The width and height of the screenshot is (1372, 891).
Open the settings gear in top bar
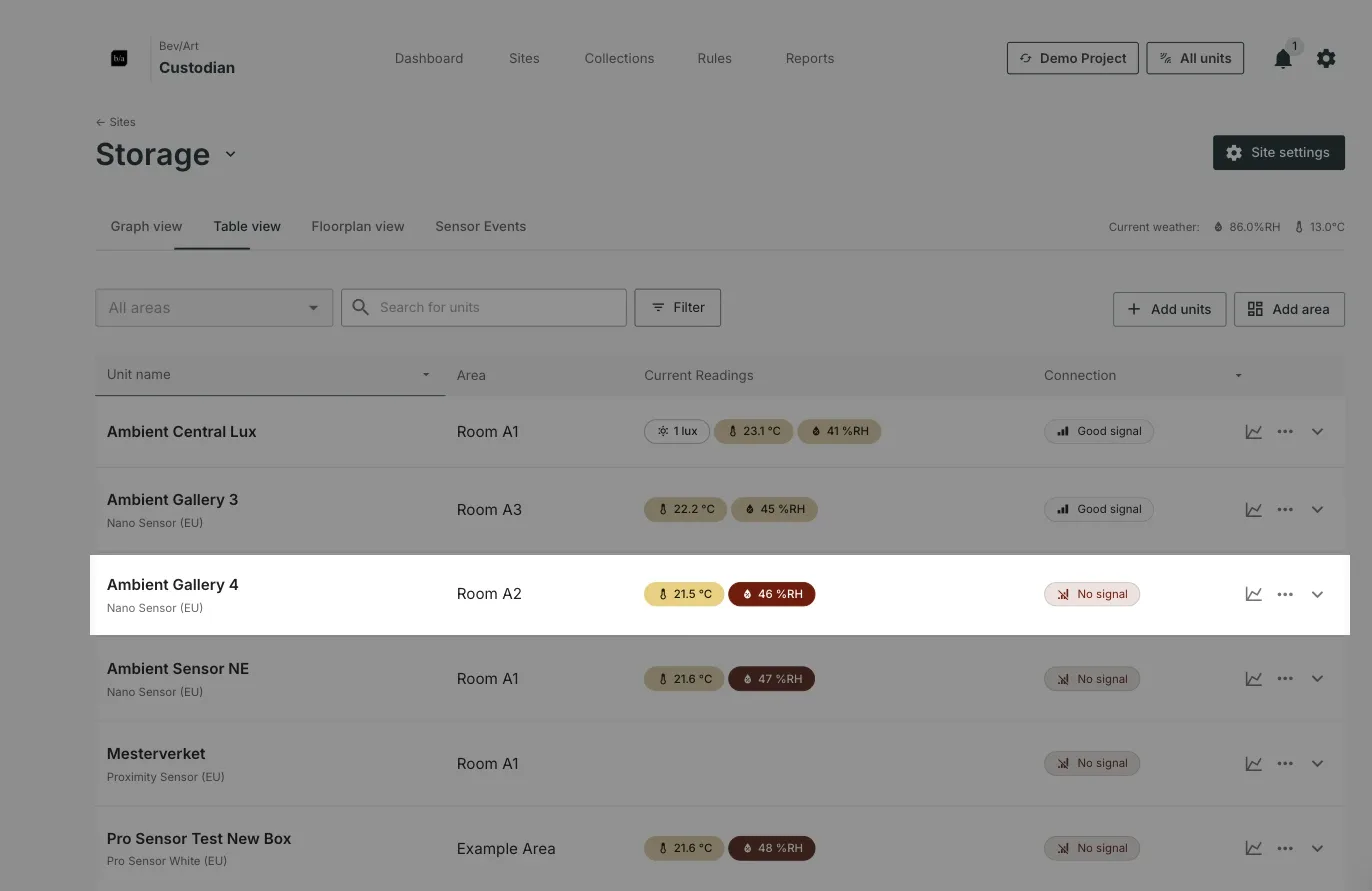[1326, 59]
